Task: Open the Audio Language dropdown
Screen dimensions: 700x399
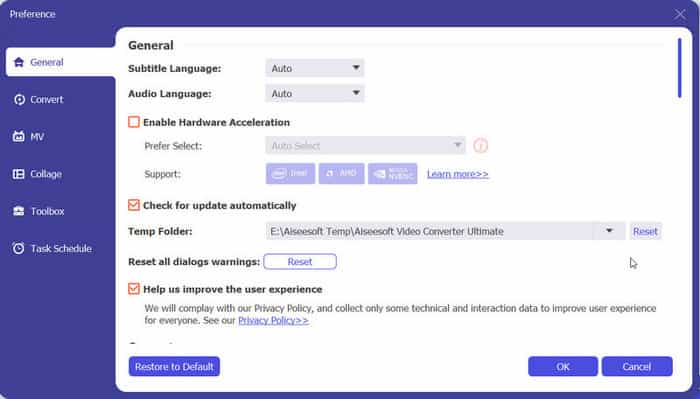Action: click(x=315, y=94)
